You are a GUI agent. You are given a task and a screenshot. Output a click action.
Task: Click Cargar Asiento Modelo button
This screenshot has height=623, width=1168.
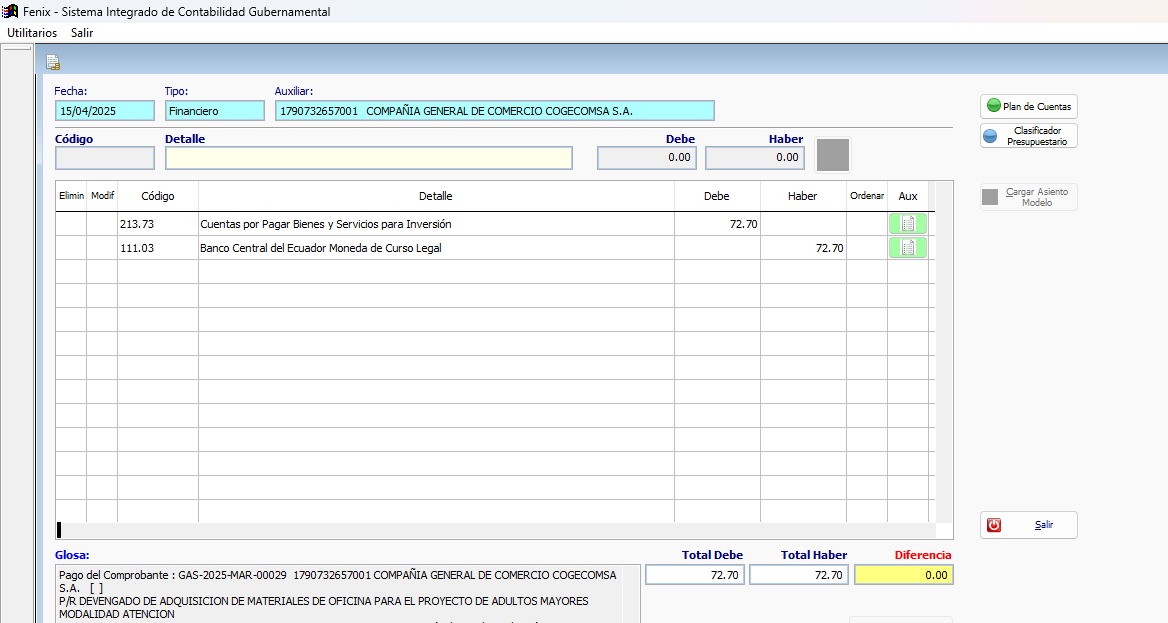coord(1028,197)
